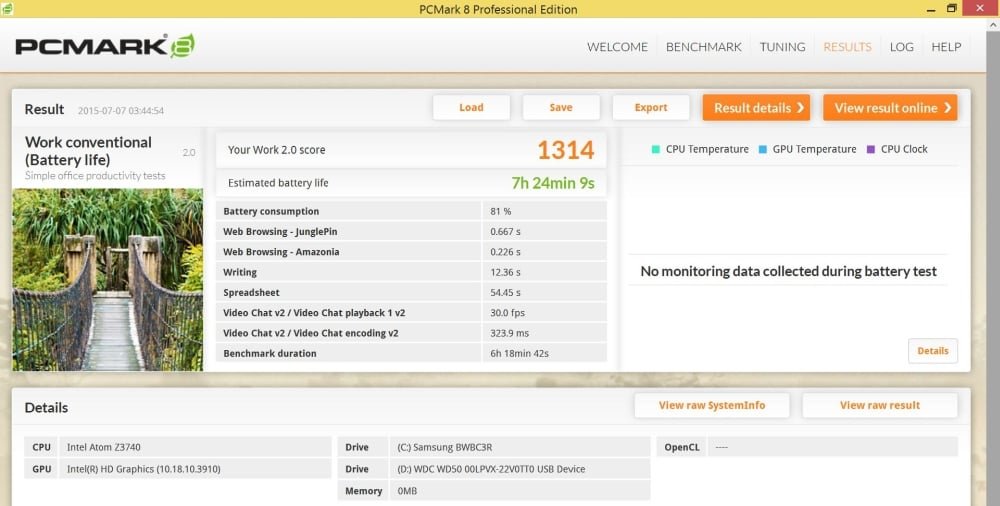Click View result online
This screenshot has height=506, width=1000.
click(890, 108)
